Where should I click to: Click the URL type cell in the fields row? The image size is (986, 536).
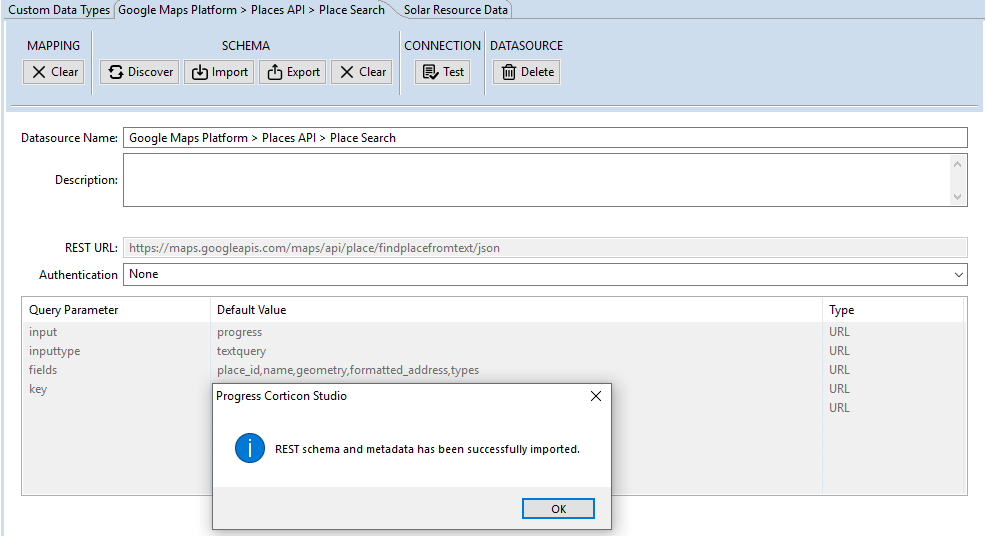[x=839, y=369]
